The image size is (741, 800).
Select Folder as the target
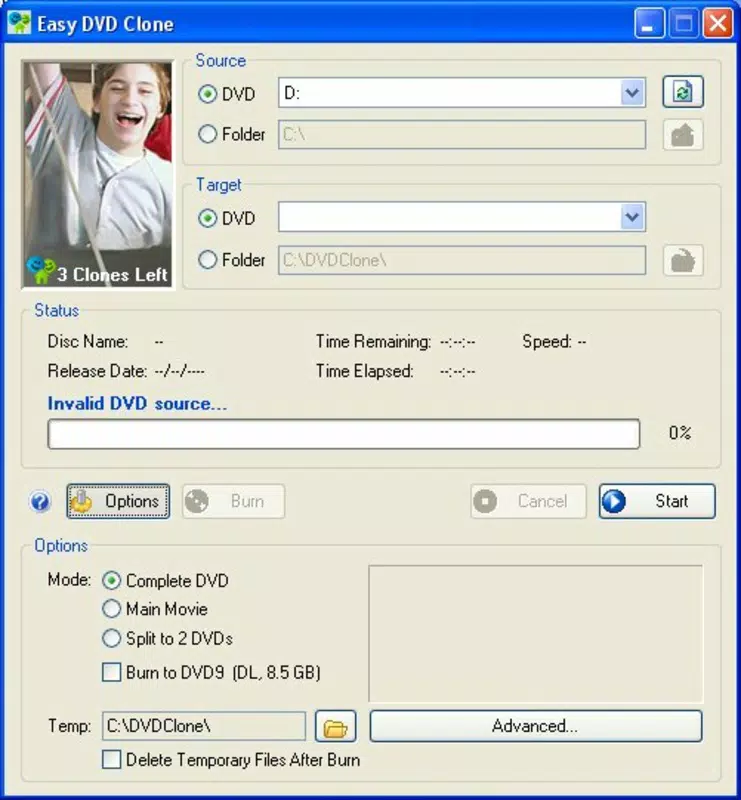231,260
